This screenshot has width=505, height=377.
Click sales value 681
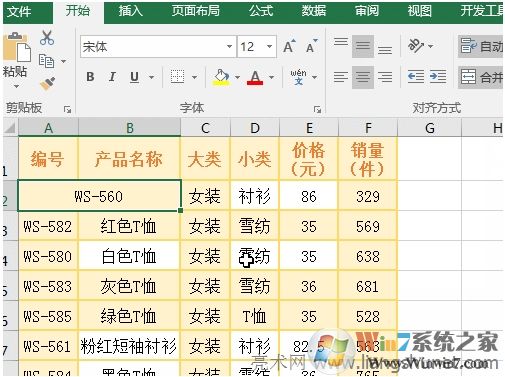click(x=368, y=286)
